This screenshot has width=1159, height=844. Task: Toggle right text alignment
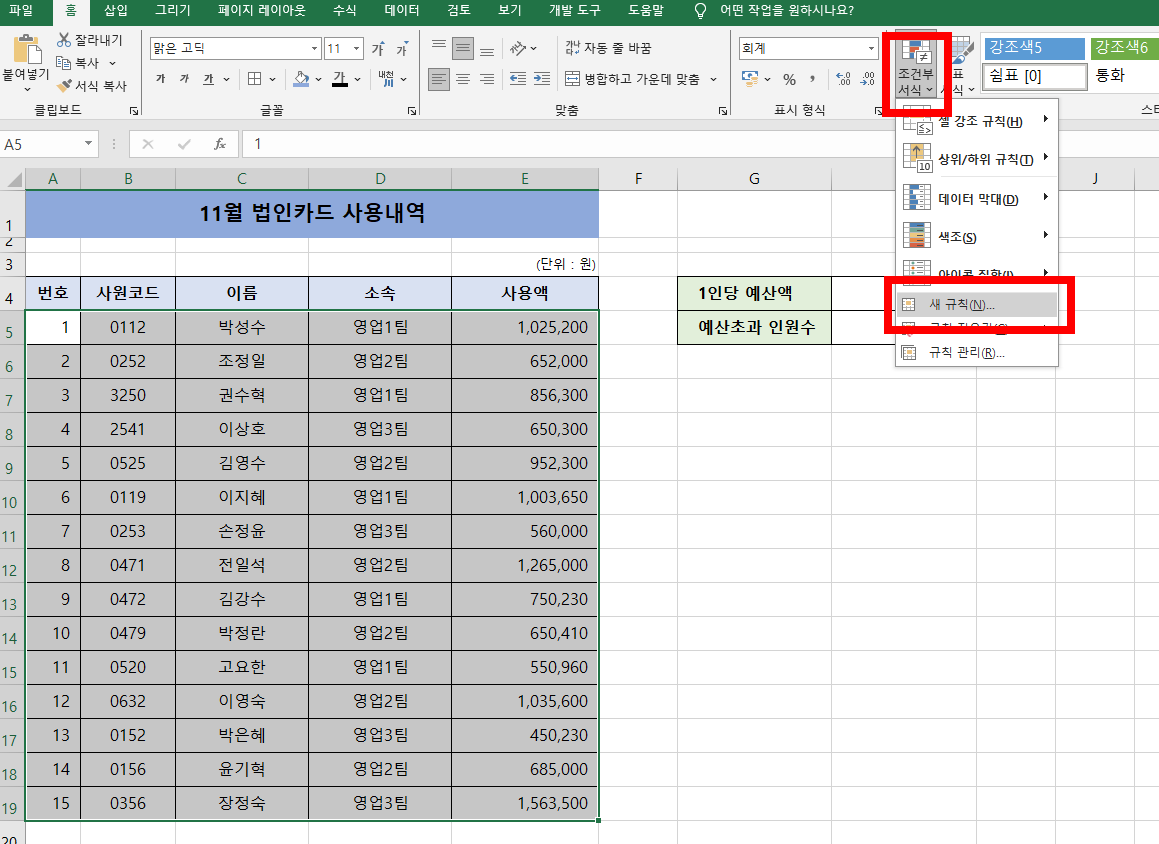point(486,78)
